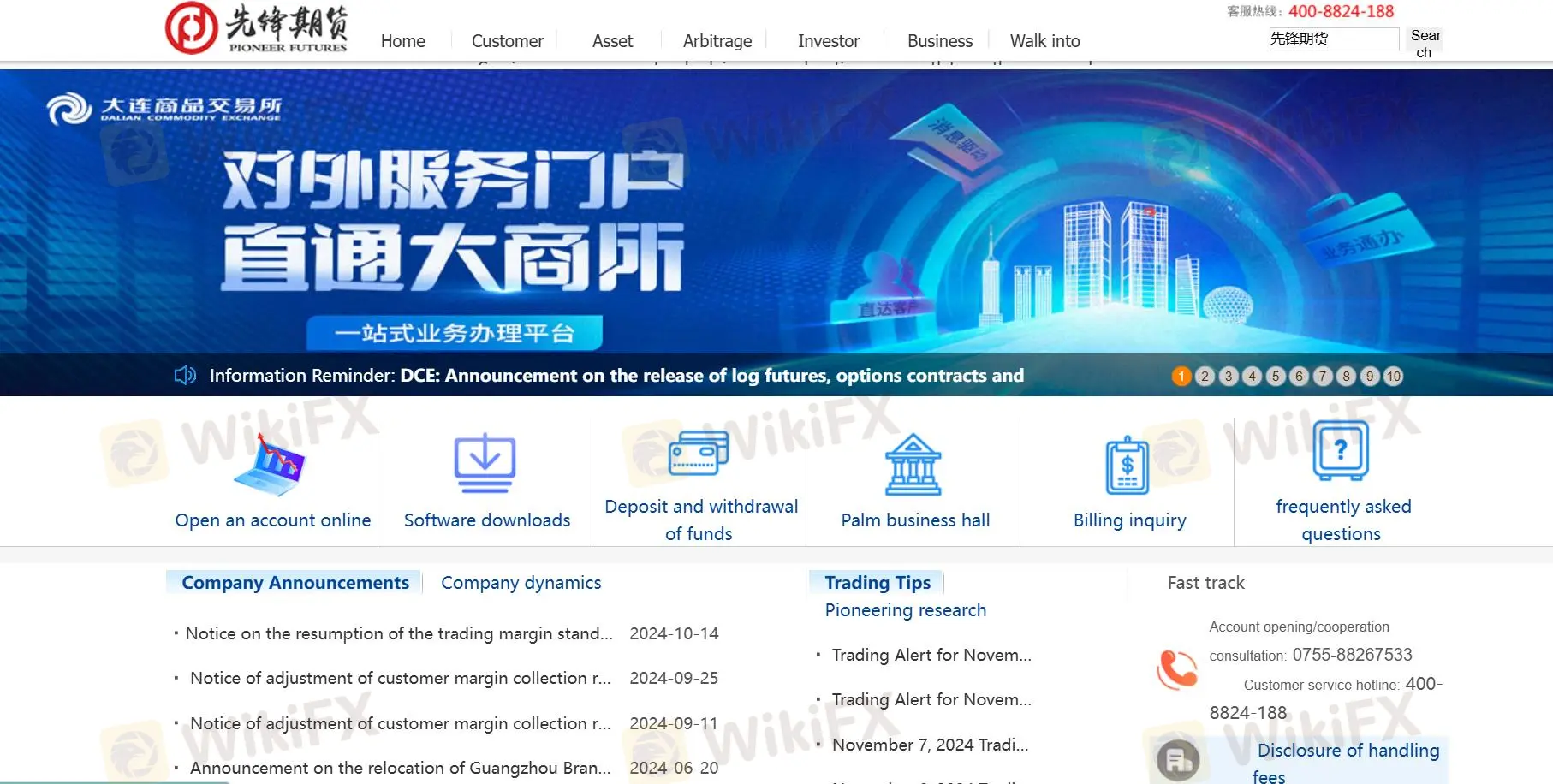The width and height of the screenshot is (1553, 784).
Task: Click the Deposit and withdrawal card icon
Action: tap(699, 454)
